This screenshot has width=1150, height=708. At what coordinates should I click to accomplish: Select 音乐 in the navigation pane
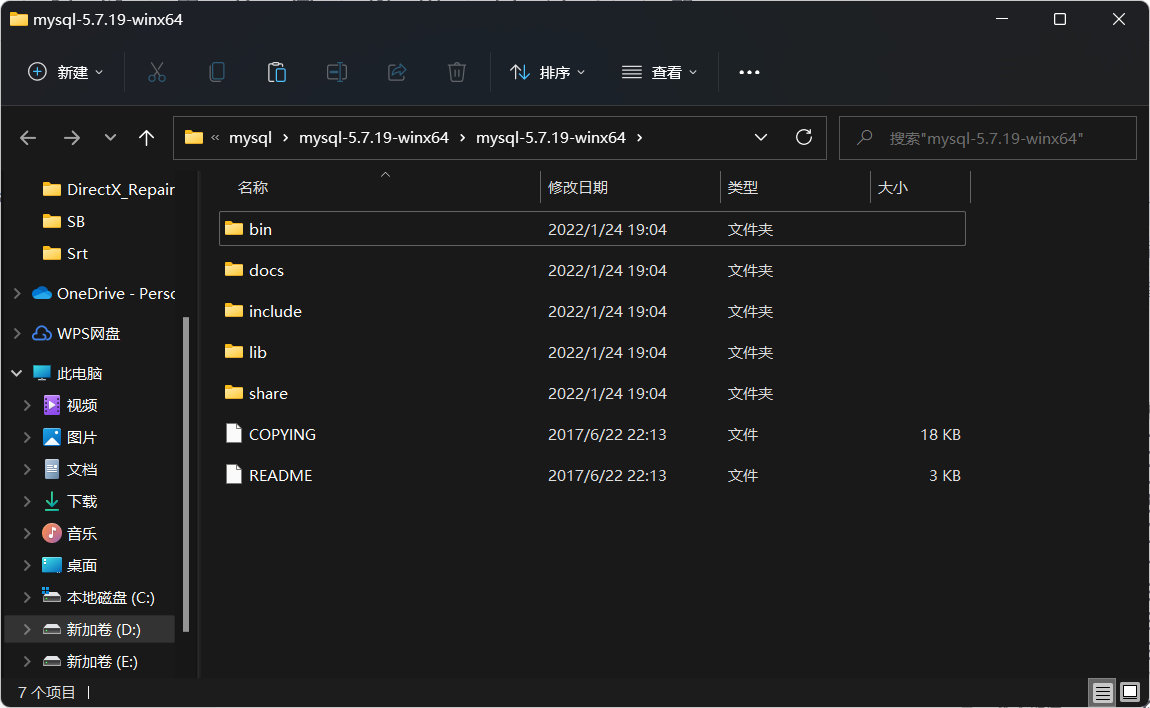coord(81,533)
